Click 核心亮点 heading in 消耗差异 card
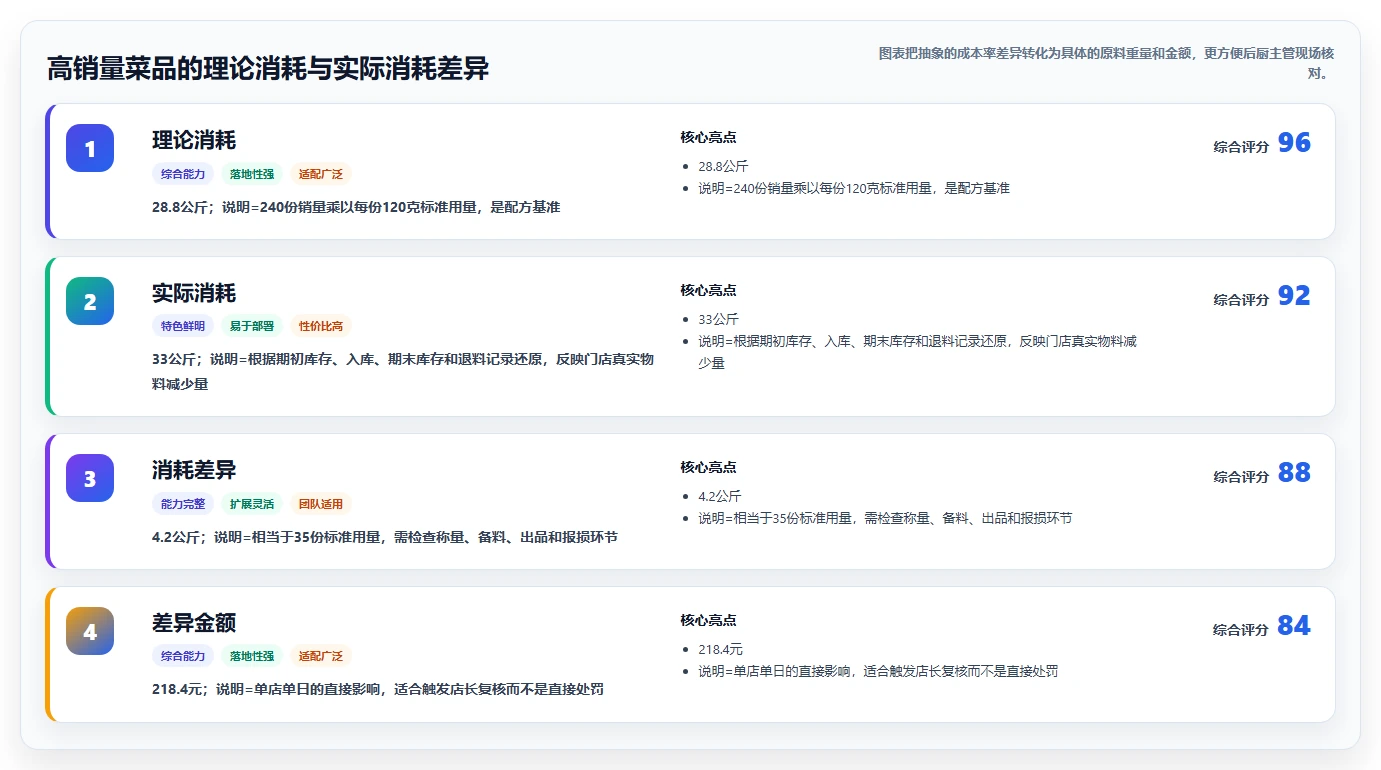Screen dimensions: 1381x770 pyautogui.click(x=708, y=468)
